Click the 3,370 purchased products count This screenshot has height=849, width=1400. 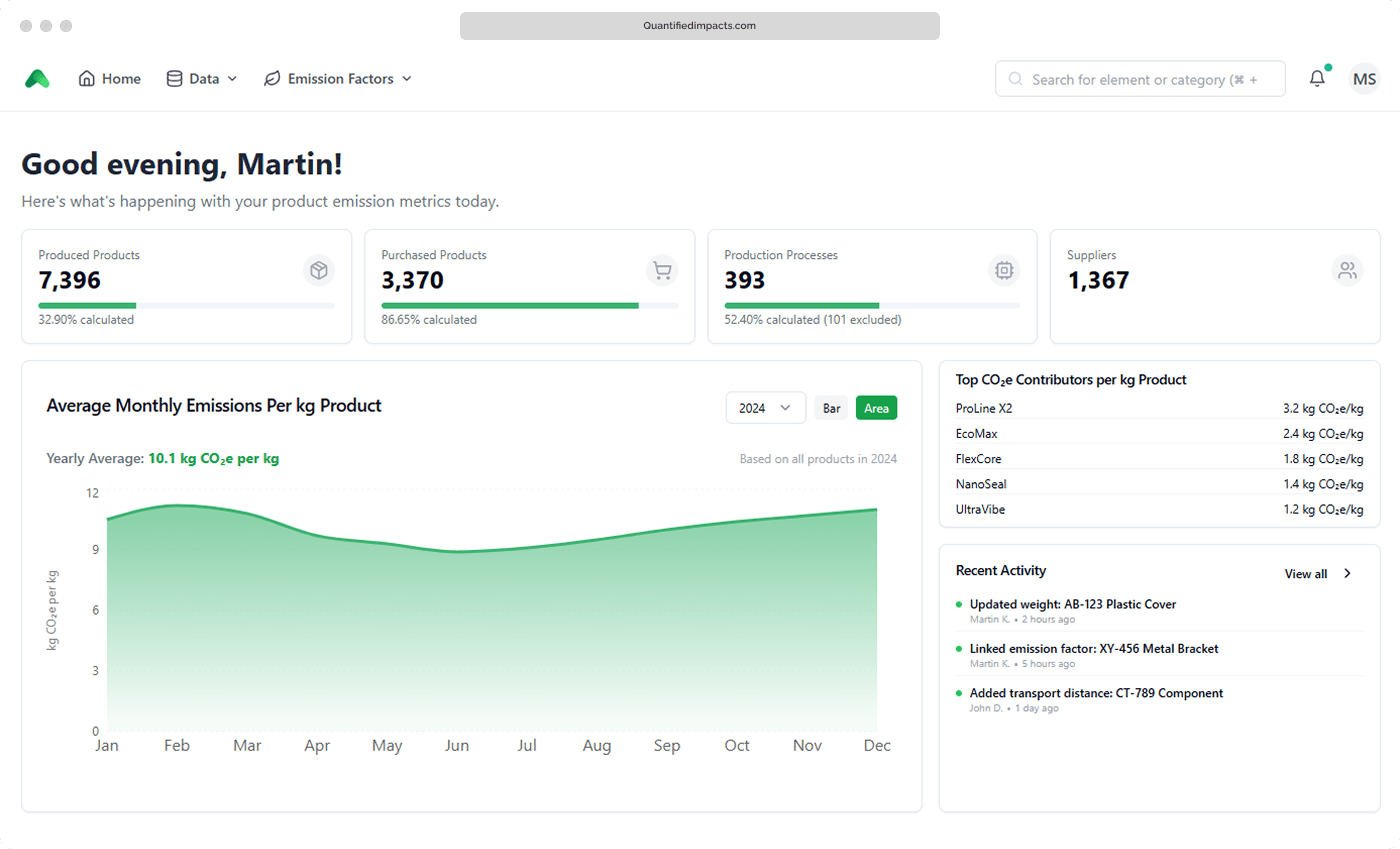412,280
